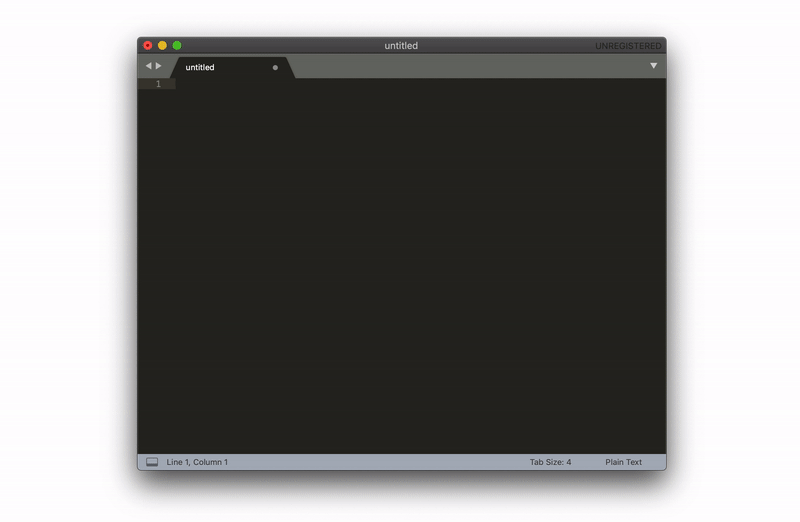This screenshot has height=522, width=800.
Task: Minimize the window with the yellow button
Action: (162, 46)
